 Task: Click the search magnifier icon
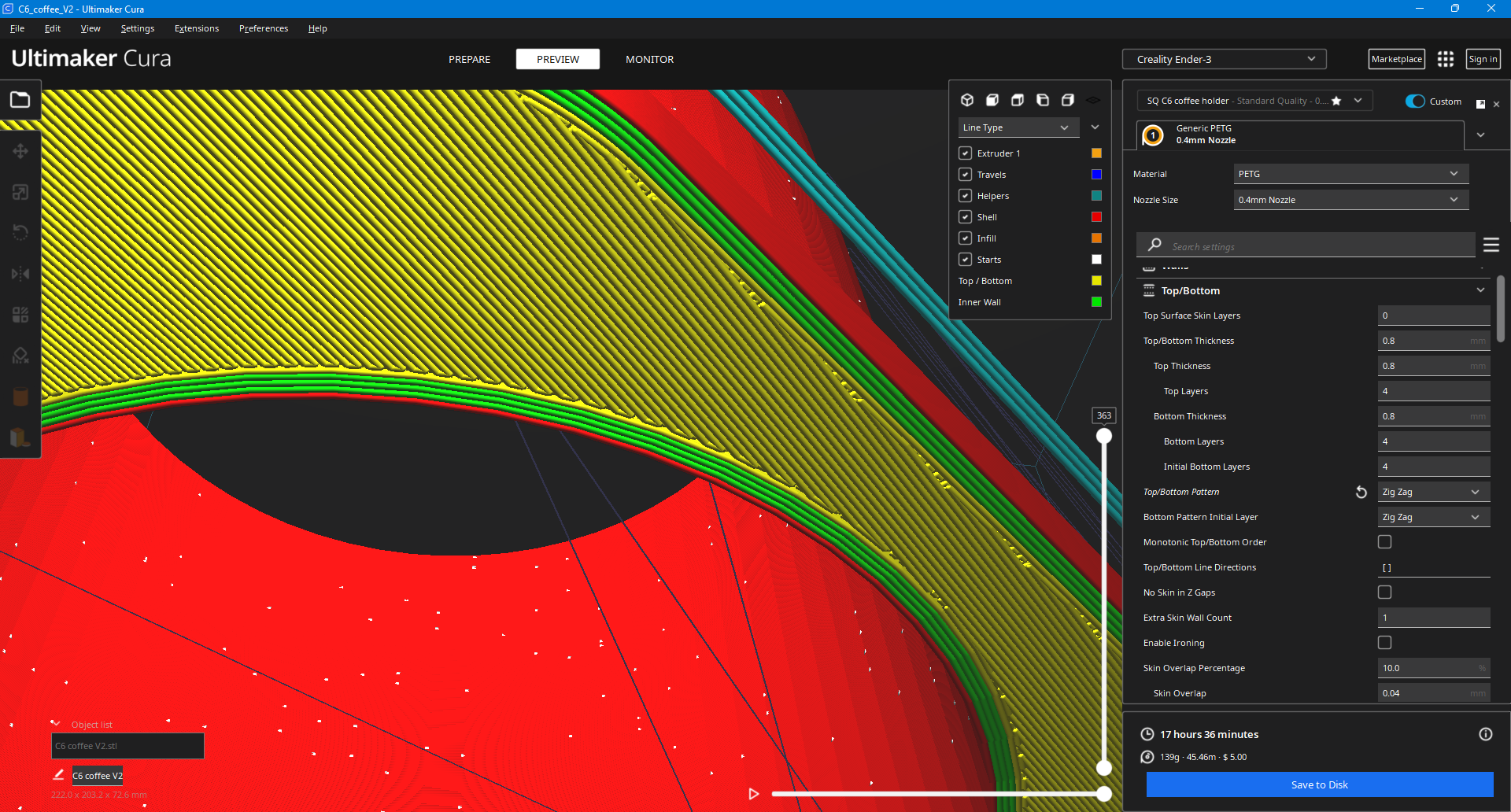[x=1154, y=245]
